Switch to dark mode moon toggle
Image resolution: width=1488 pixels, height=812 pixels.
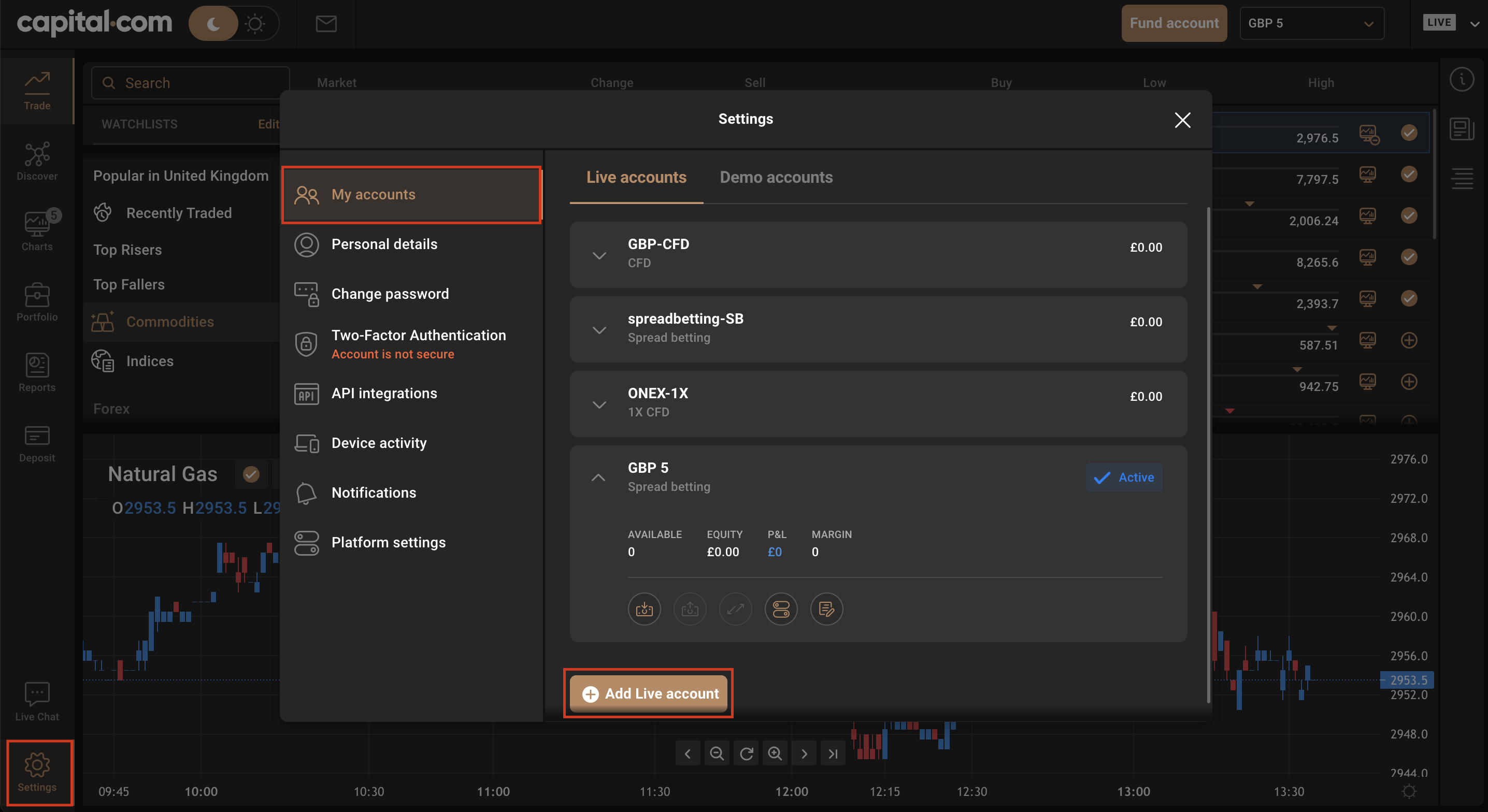(x=213, y=24)
